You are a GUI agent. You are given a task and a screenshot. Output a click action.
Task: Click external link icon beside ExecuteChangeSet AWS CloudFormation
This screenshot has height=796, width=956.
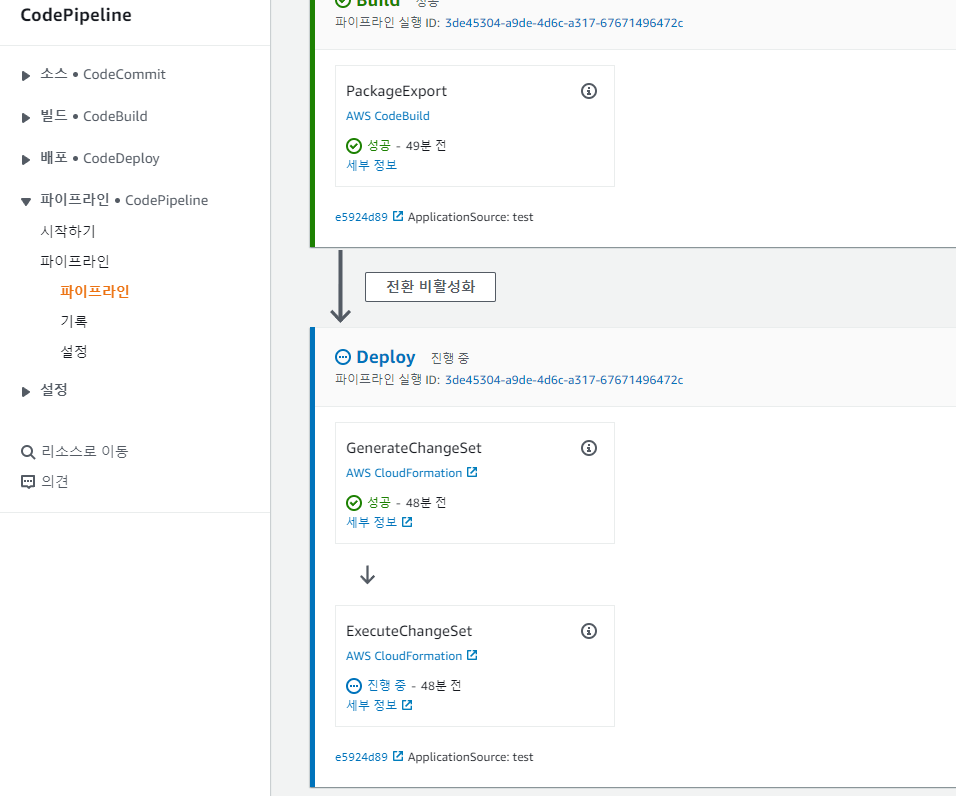pyautogui.click(x=472, y=655)
